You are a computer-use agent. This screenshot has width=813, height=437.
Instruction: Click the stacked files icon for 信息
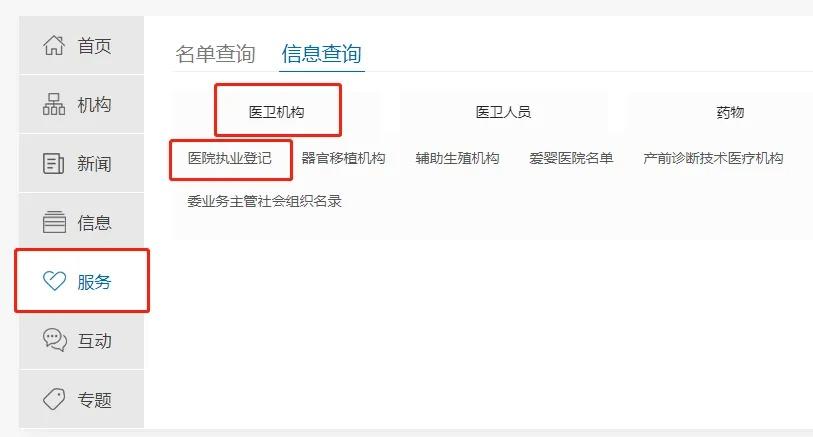point(54,222)
